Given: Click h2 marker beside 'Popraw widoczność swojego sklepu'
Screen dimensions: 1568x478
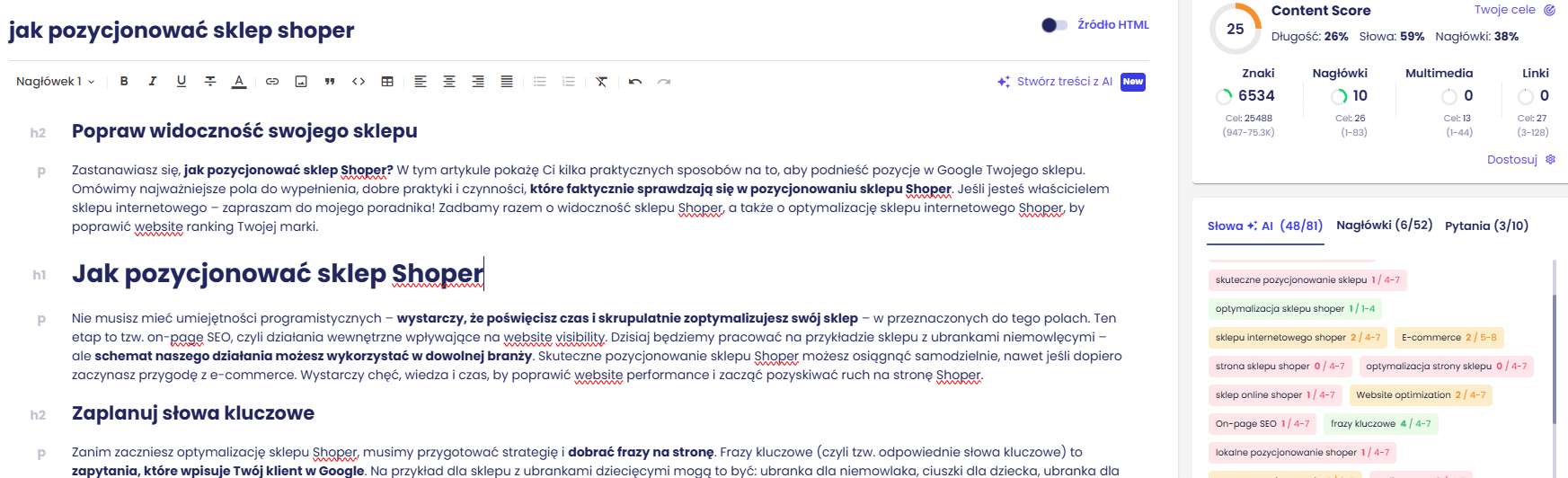Looking at the screenshot, I should coord(38,133).
